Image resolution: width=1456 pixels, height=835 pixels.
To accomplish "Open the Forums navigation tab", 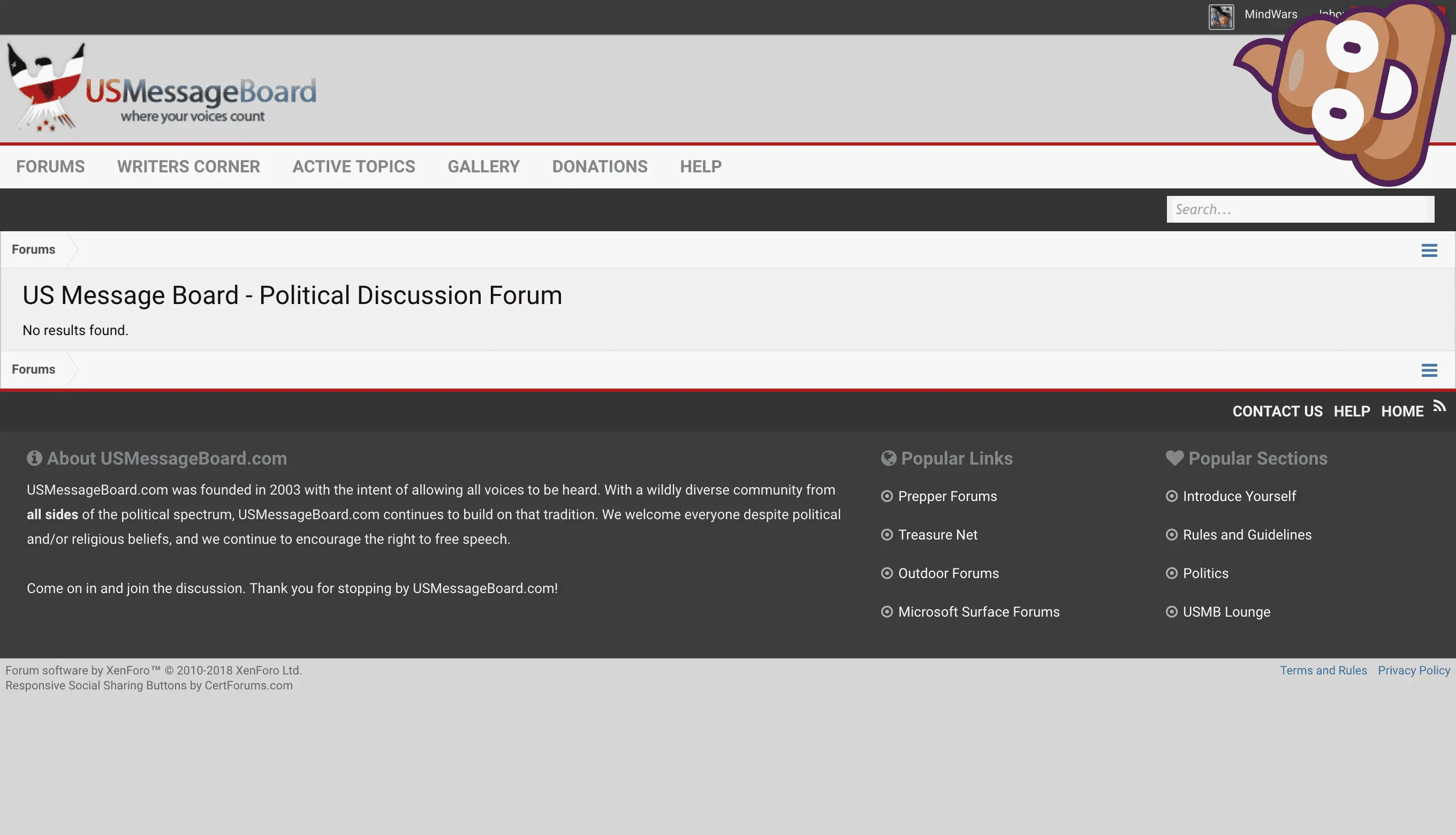I will [x=50, y=166].
